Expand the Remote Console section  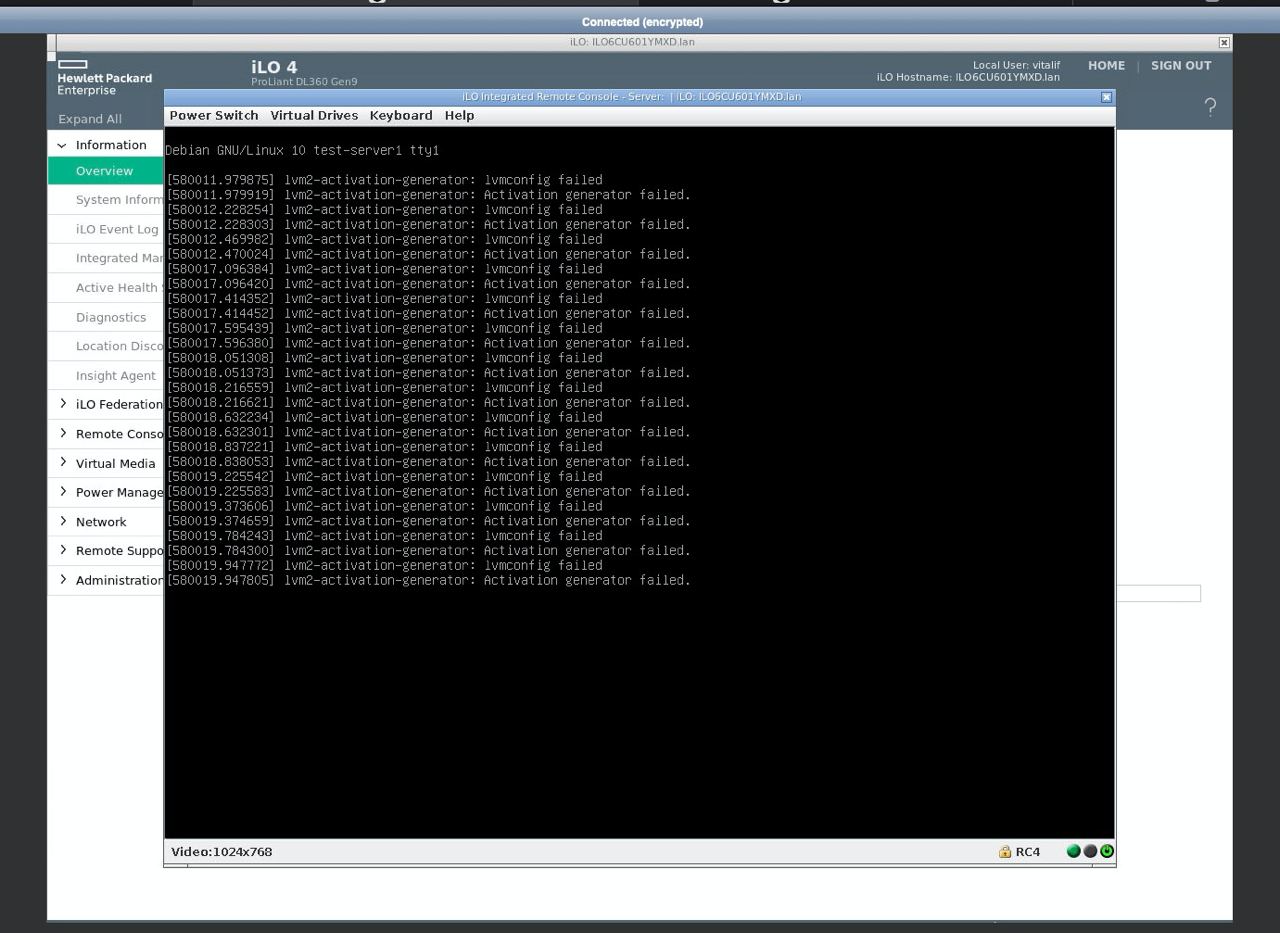point(64,434)
